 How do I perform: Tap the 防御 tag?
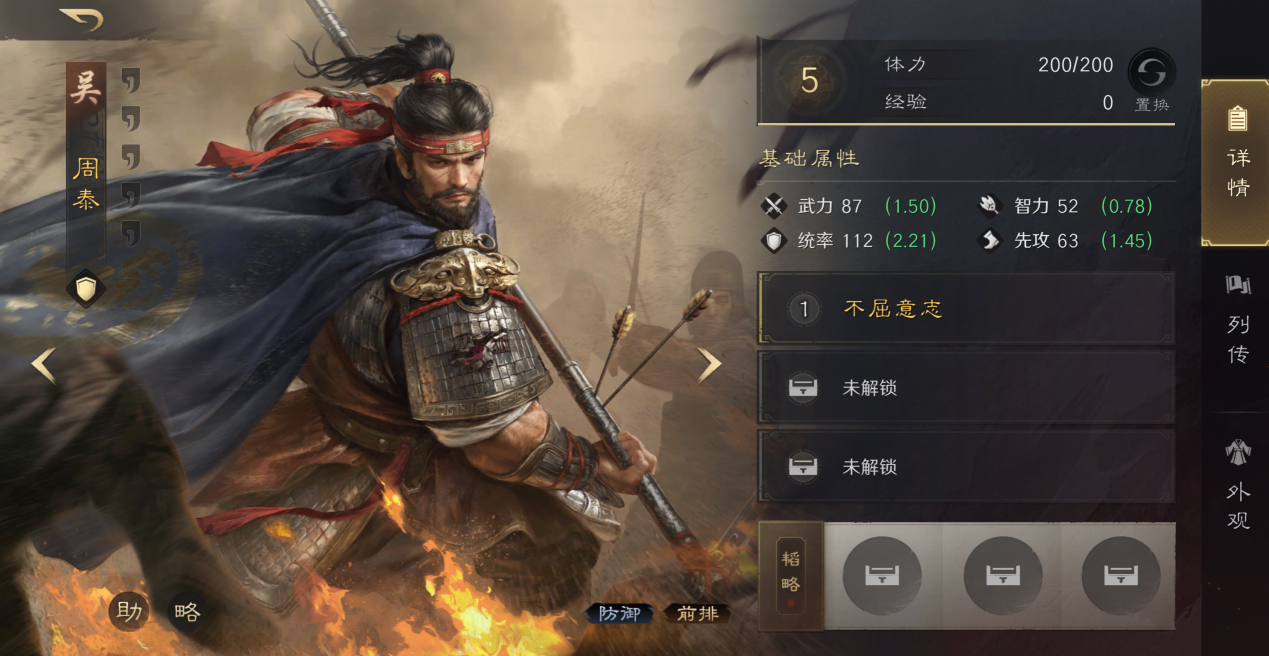point(619,613)
